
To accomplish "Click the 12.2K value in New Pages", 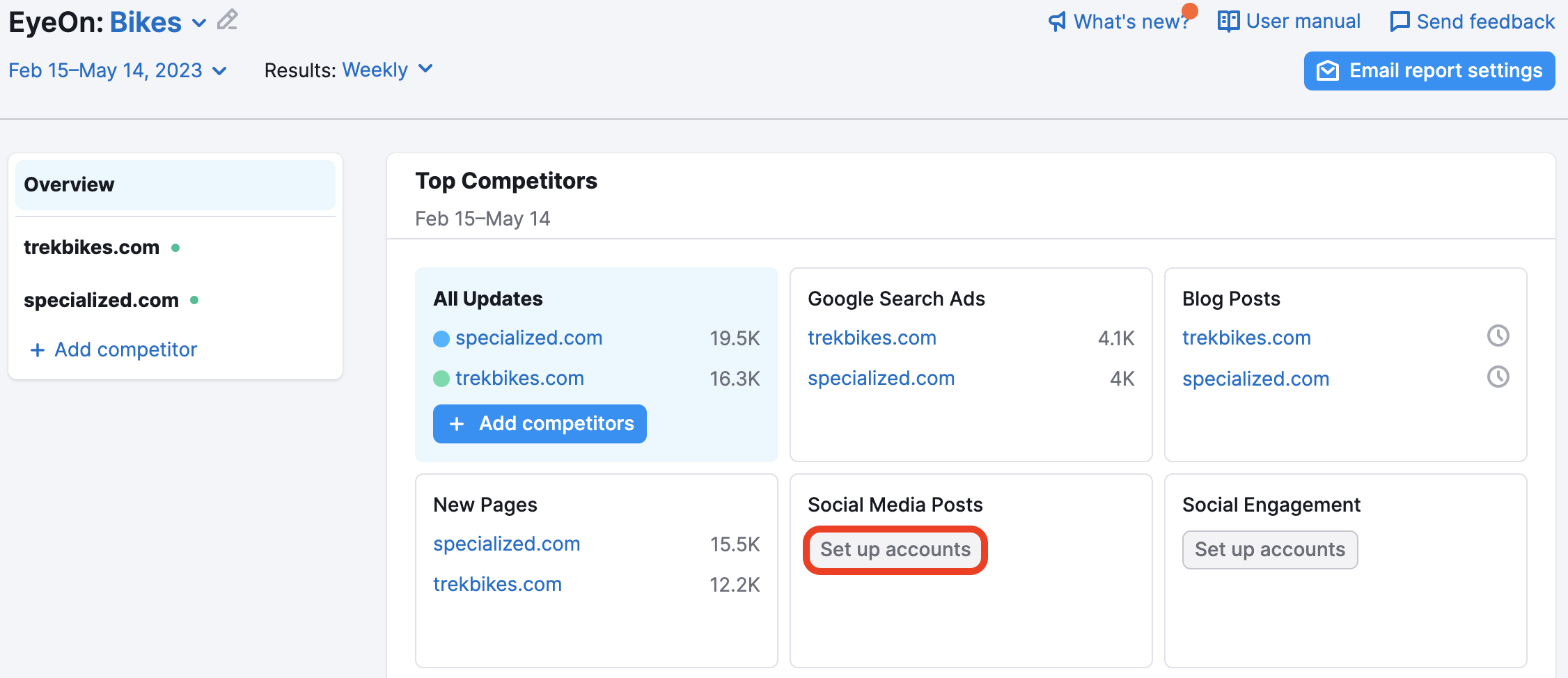I will click(735, 585).
